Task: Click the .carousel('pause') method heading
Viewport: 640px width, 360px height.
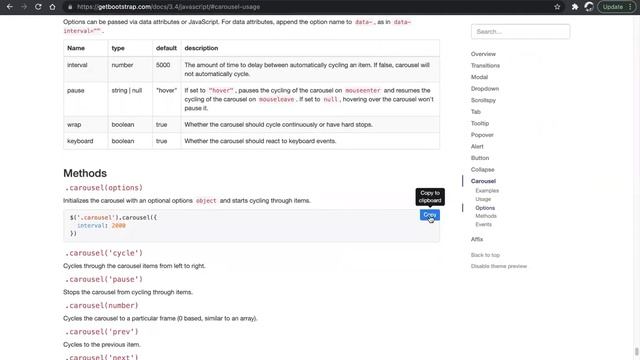Action: [x=104, y=279]
